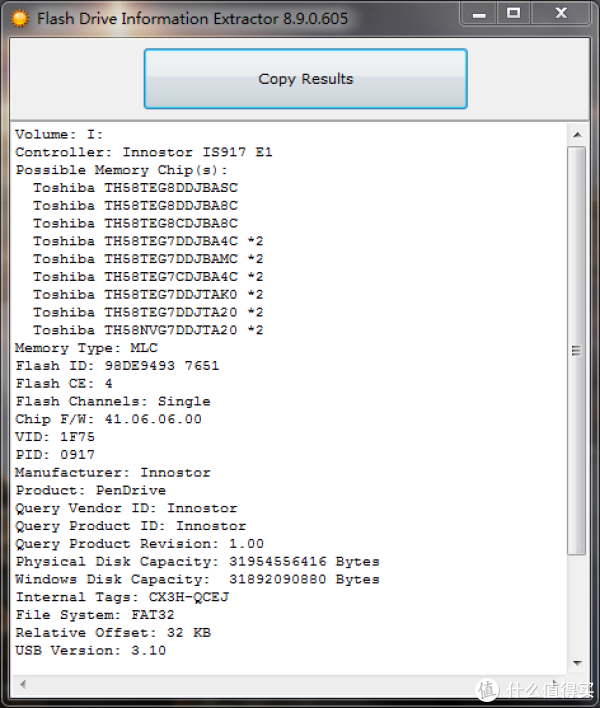Select the Toshiba TH58TEG8DDJBA8C entry
This screenshot has width=600, height=708.
pos(135,205)
